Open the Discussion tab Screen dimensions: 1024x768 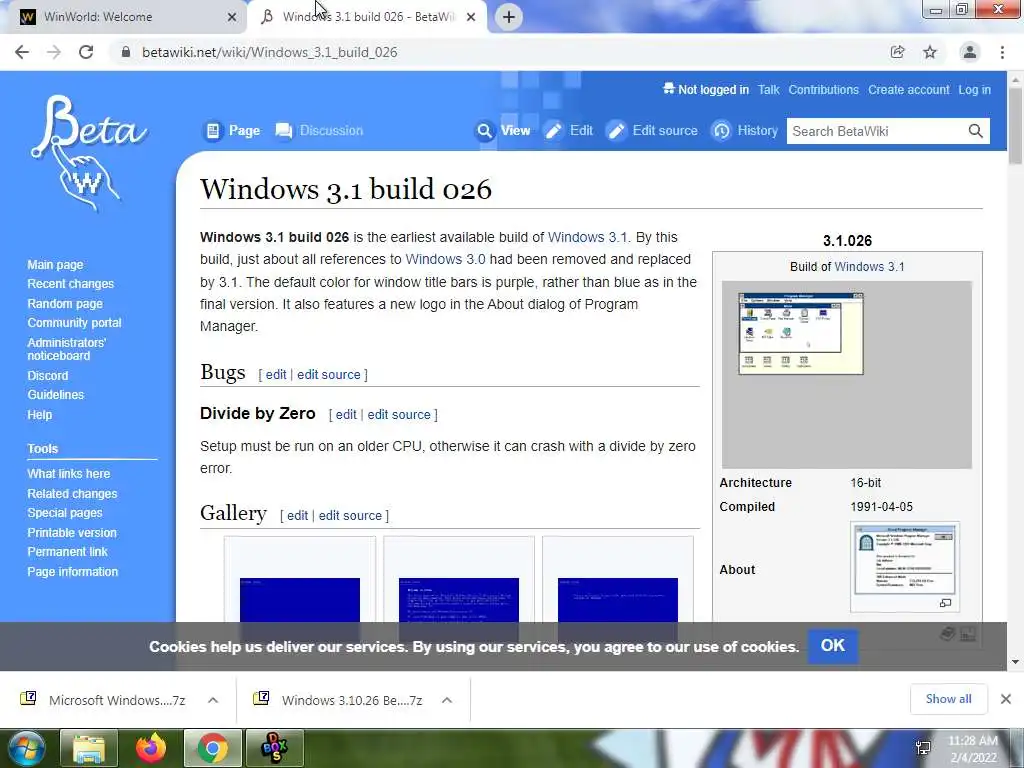pos(319,131)
